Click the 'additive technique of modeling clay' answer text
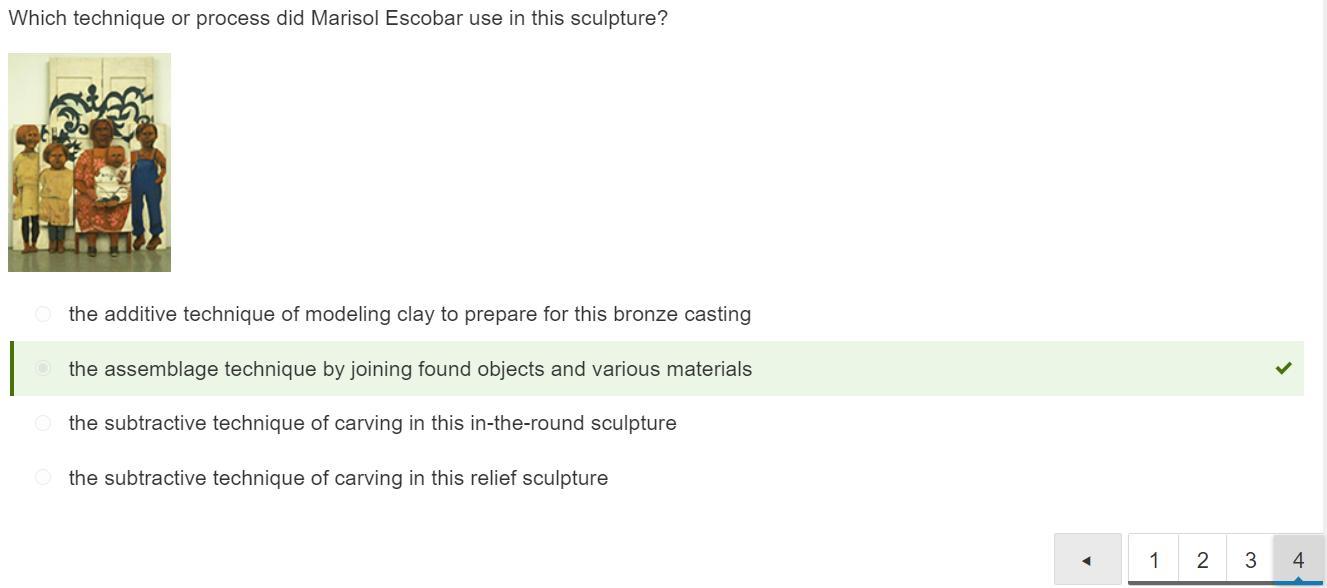This screenshot has width=1327, height=588. (410, 314)
